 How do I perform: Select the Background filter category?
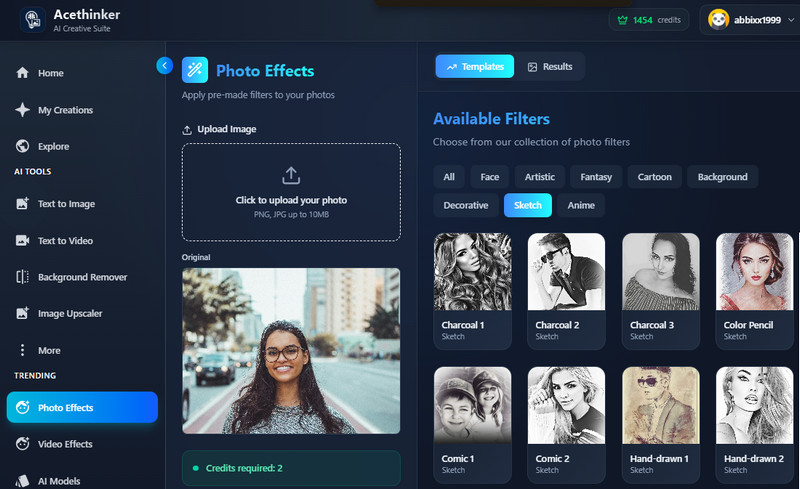point(722,177)
